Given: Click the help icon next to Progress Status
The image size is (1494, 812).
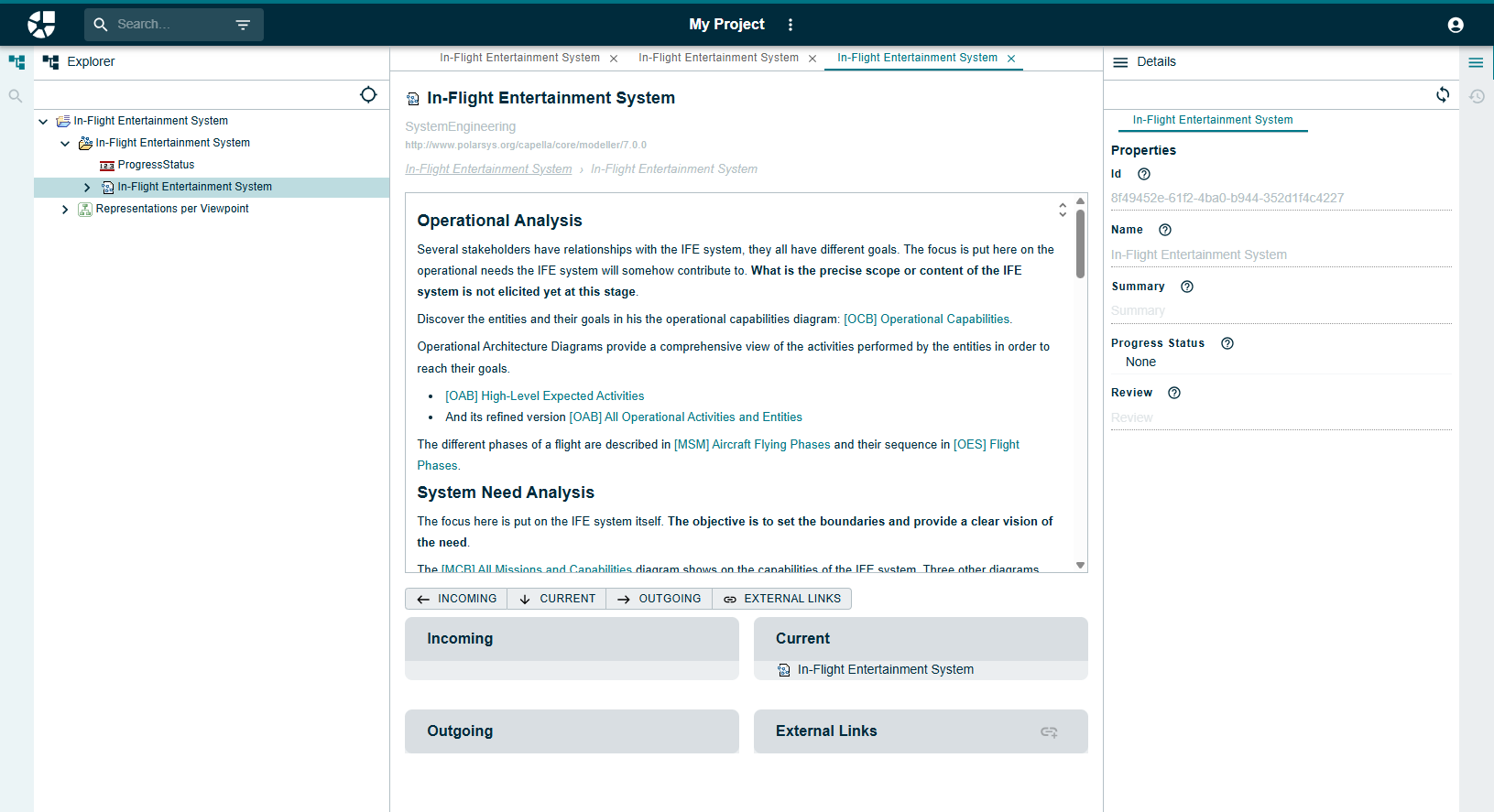Looking at the screenshot, I should point(1227,343).
